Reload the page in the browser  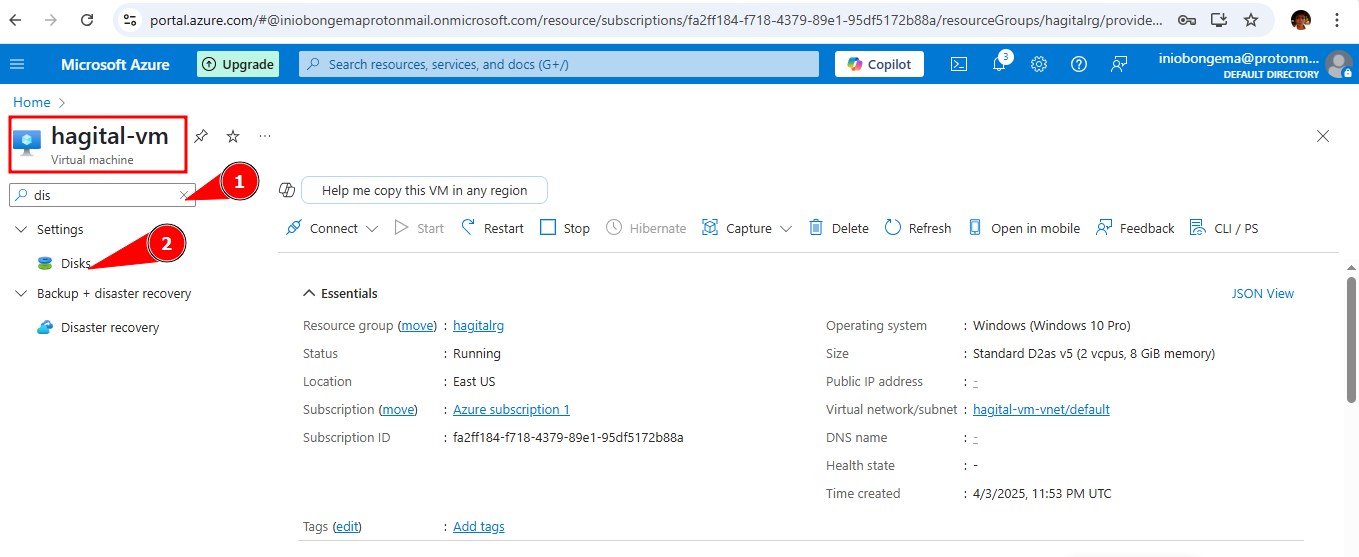tap(87, 19)
